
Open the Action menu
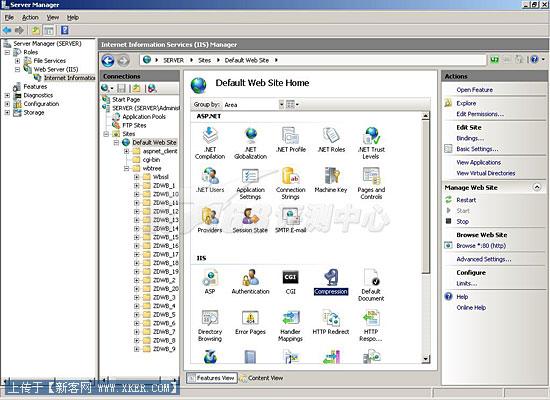pyautogui.click(x=30, y=18)
